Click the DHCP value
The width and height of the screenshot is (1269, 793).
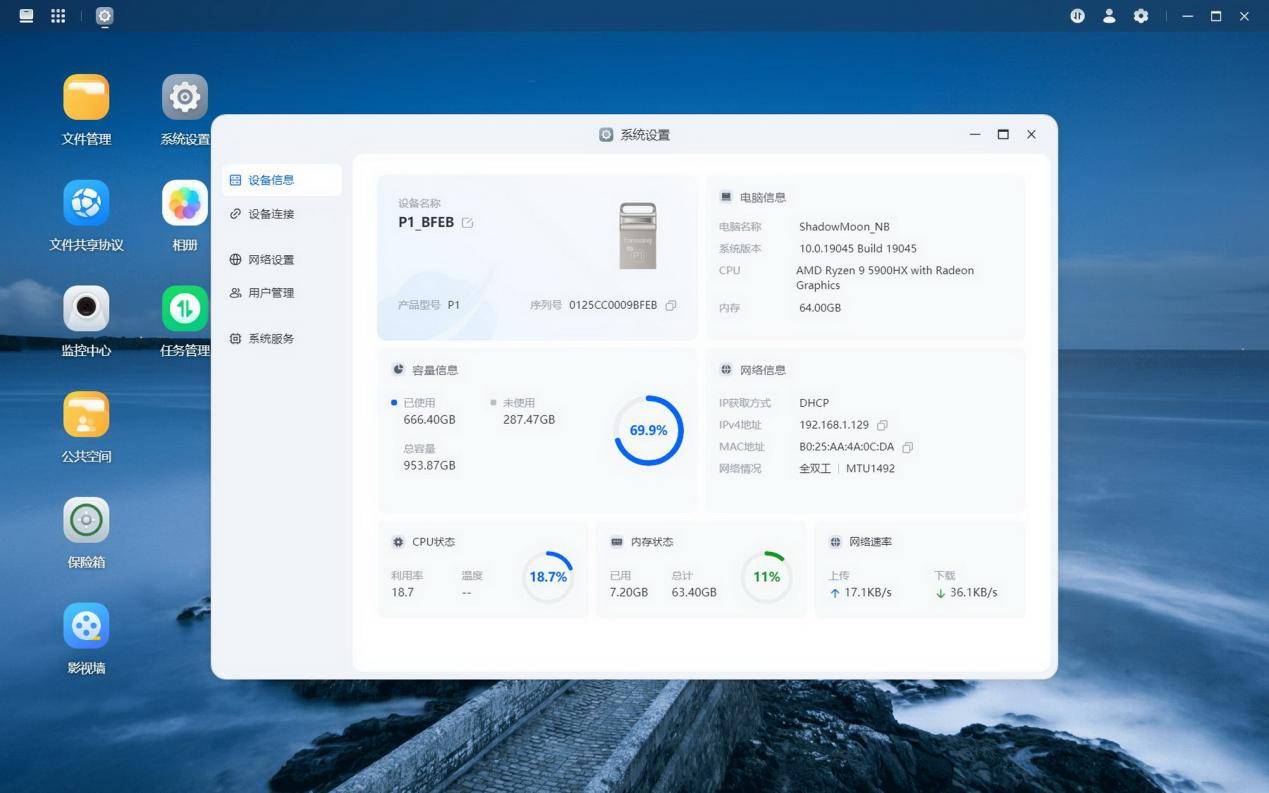814,403
